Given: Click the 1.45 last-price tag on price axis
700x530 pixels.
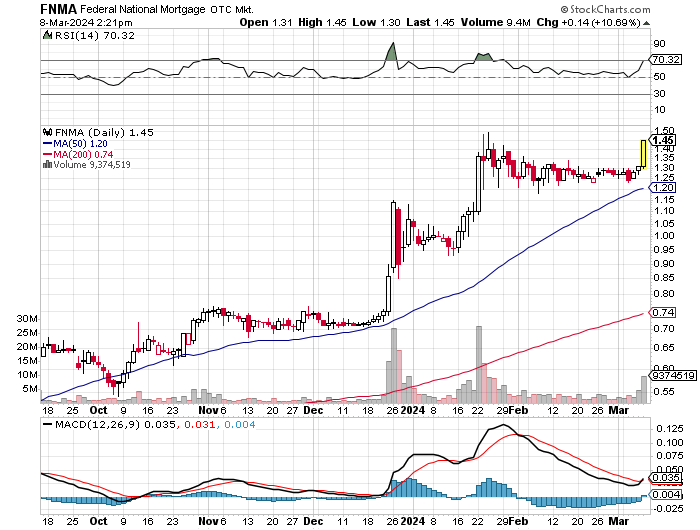Looking at the screenshot, I should (x=662, y=140).
